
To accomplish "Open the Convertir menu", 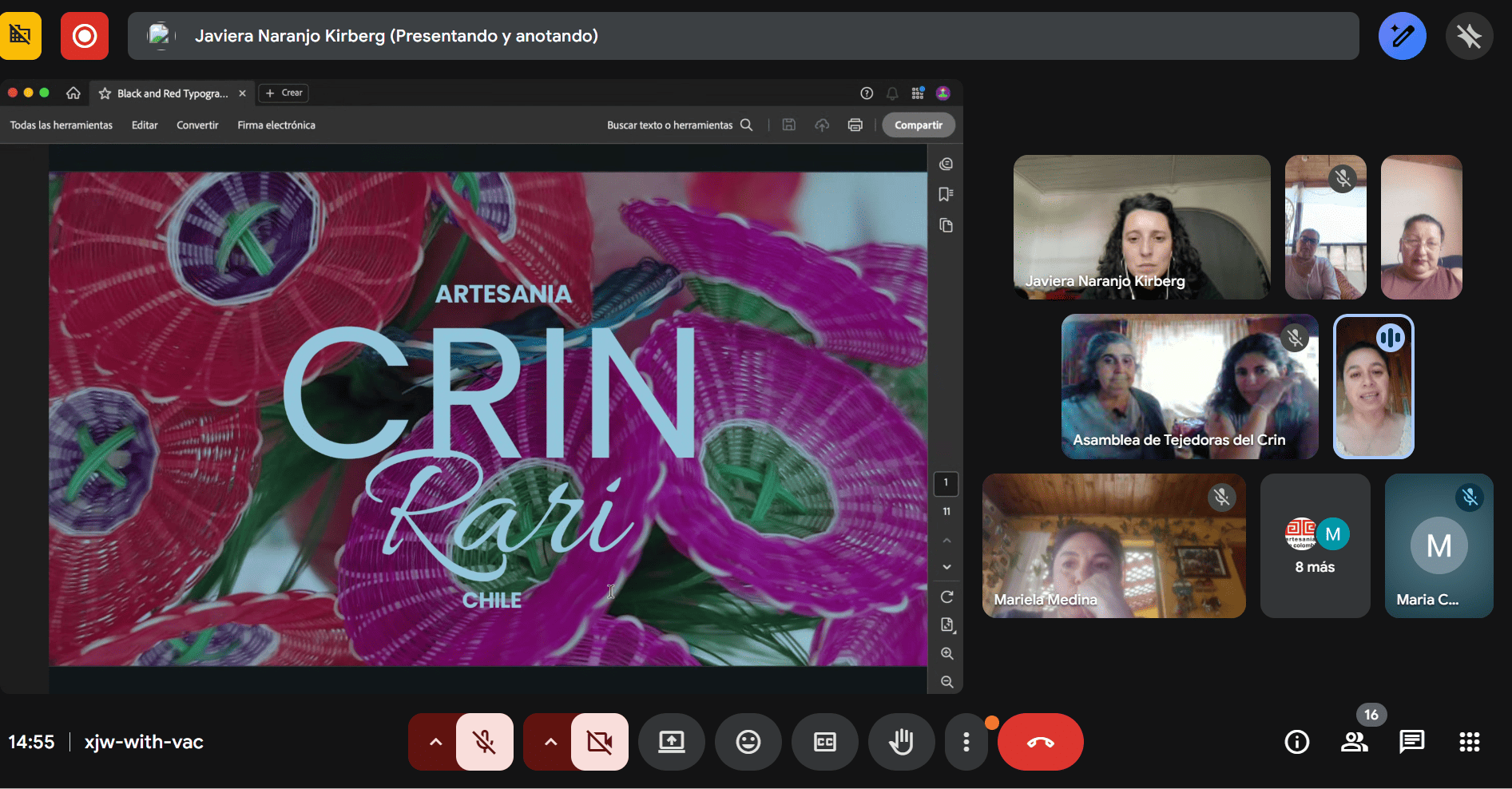I will tap(197, 125).
